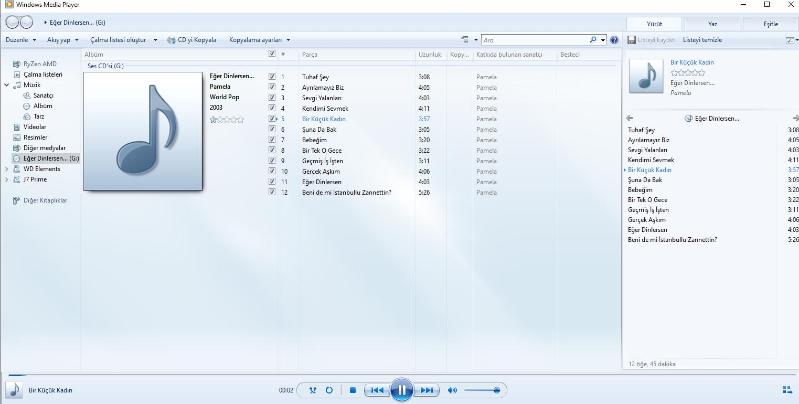Uncheck the select-all column header checkbox

[272, 53]
